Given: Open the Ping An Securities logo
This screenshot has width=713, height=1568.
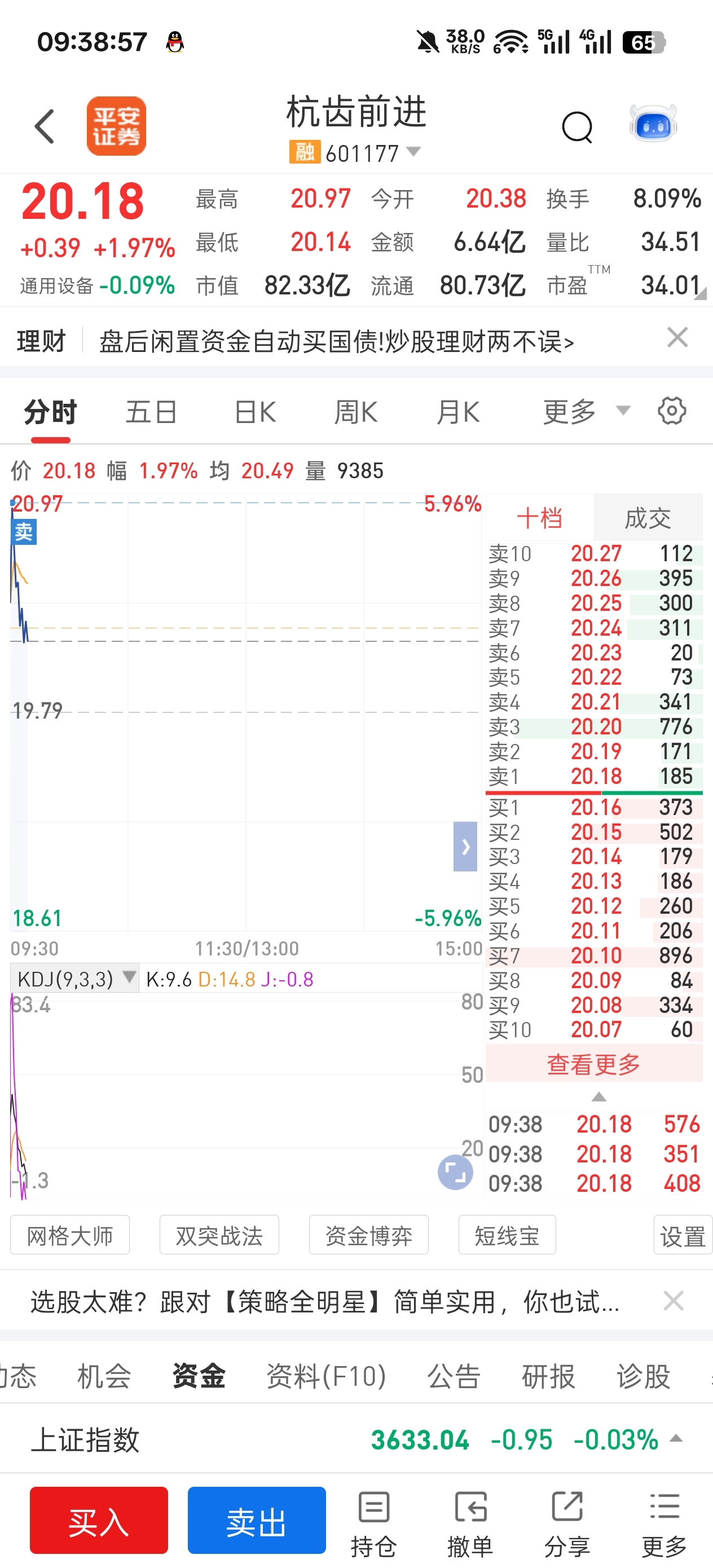Looking at the screenshot, I should [116, 126].
